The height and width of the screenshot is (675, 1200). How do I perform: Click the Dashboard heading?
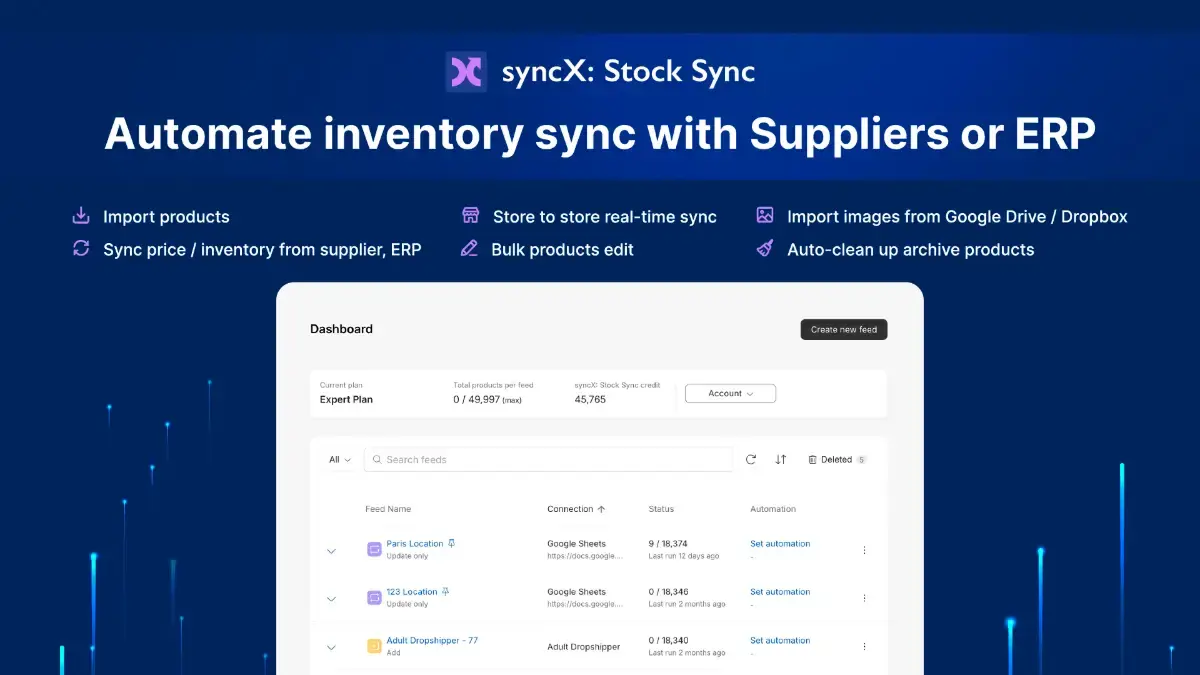click(341, 329)
